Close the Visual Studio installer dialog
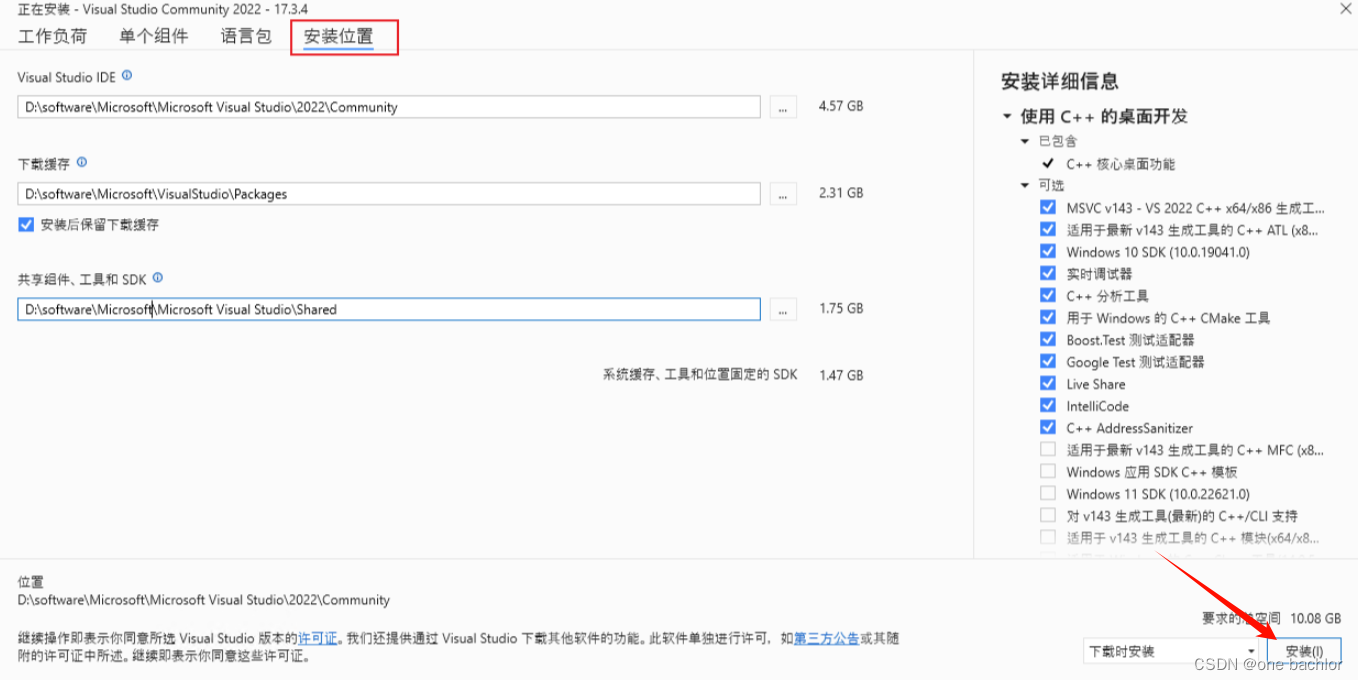This screenshot has width=1358, height=680. tap(1345, 7)
